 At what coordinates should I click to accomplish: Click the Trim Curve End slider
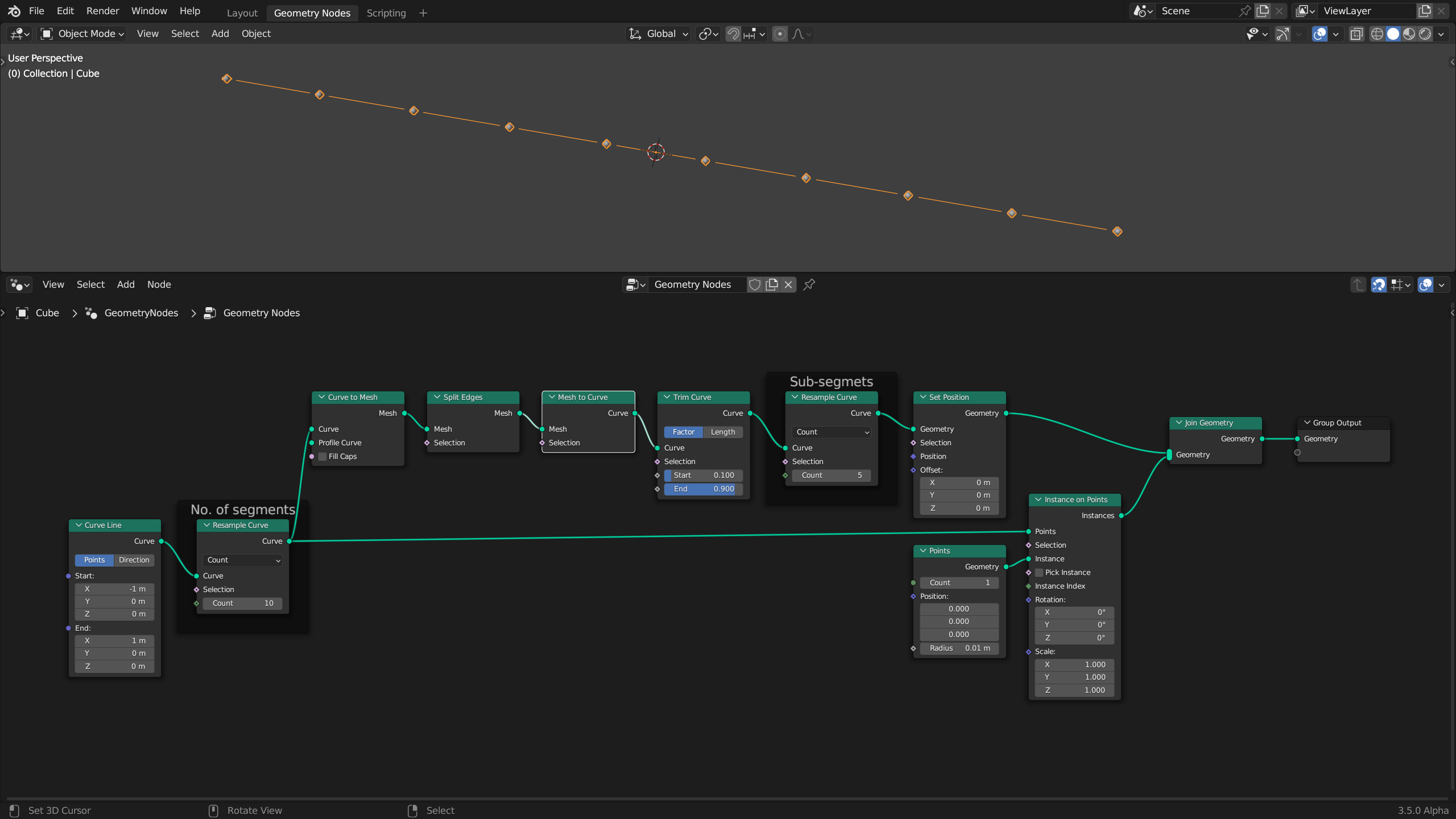pos(704,489)
